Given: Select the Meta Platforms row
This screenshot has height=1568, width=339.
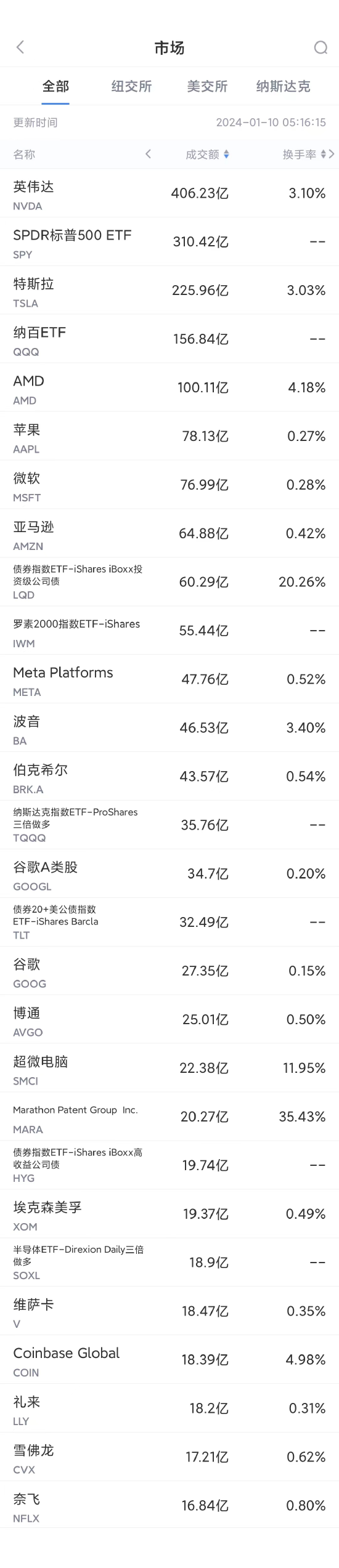Looking at the screenshot, I should (x=169, y=679).
